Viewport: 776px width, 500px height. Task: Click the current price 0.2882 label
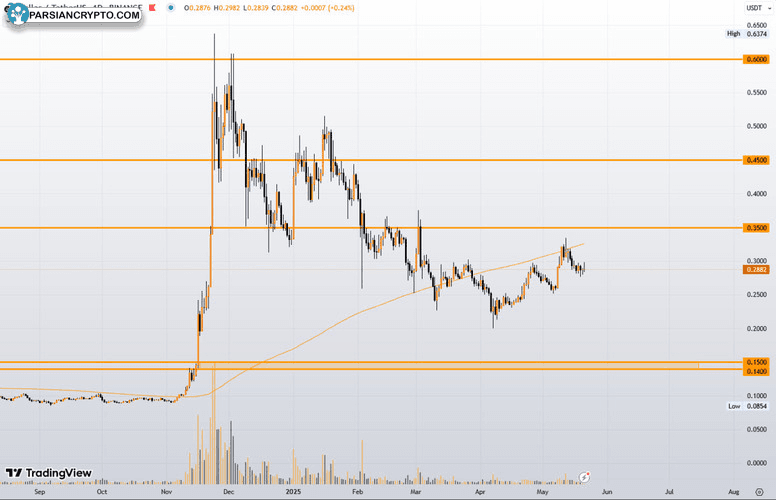[x=756, y=270]
